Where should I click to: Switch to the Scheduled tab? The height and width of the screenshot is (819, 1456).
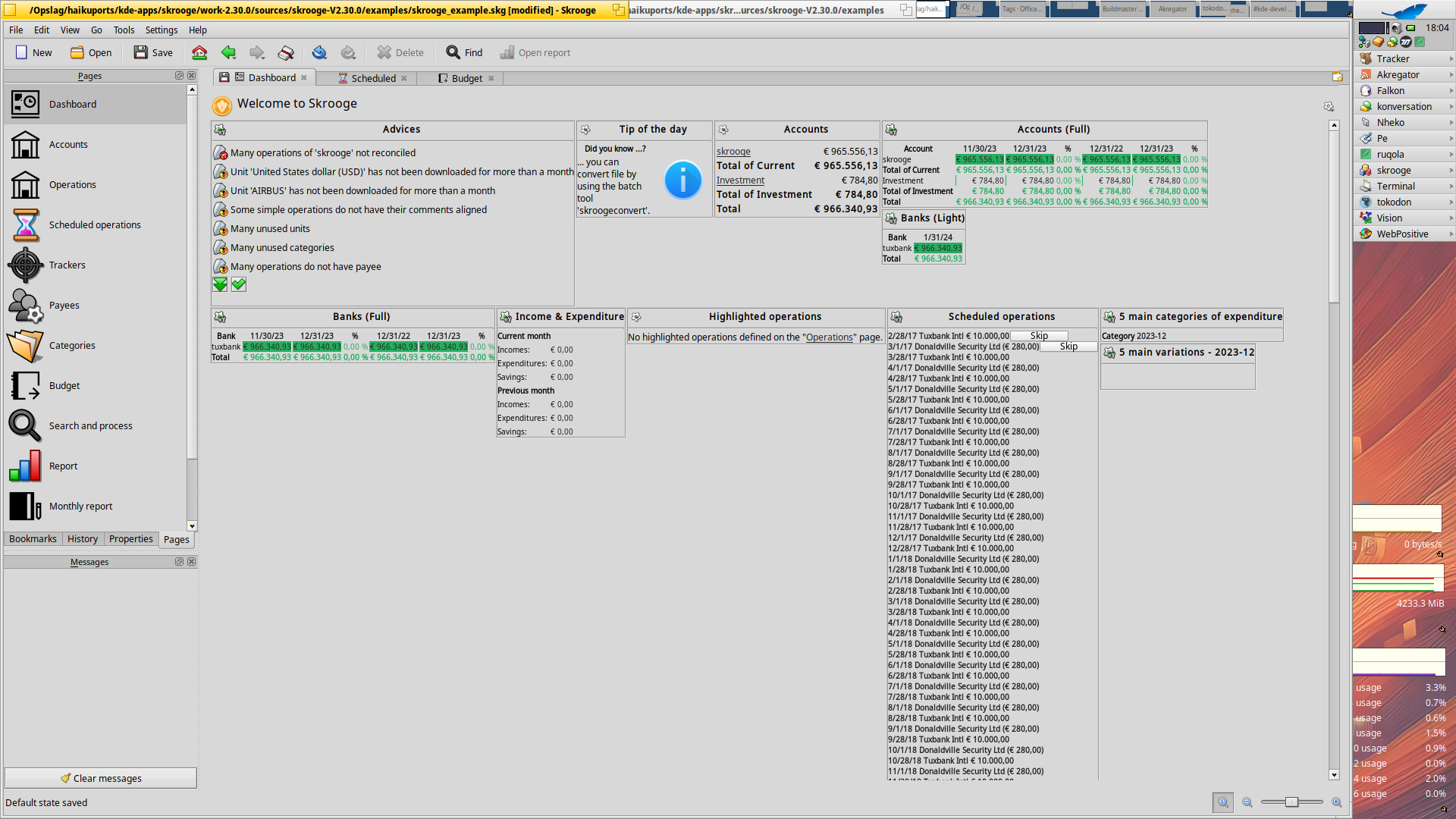[373, 78]
